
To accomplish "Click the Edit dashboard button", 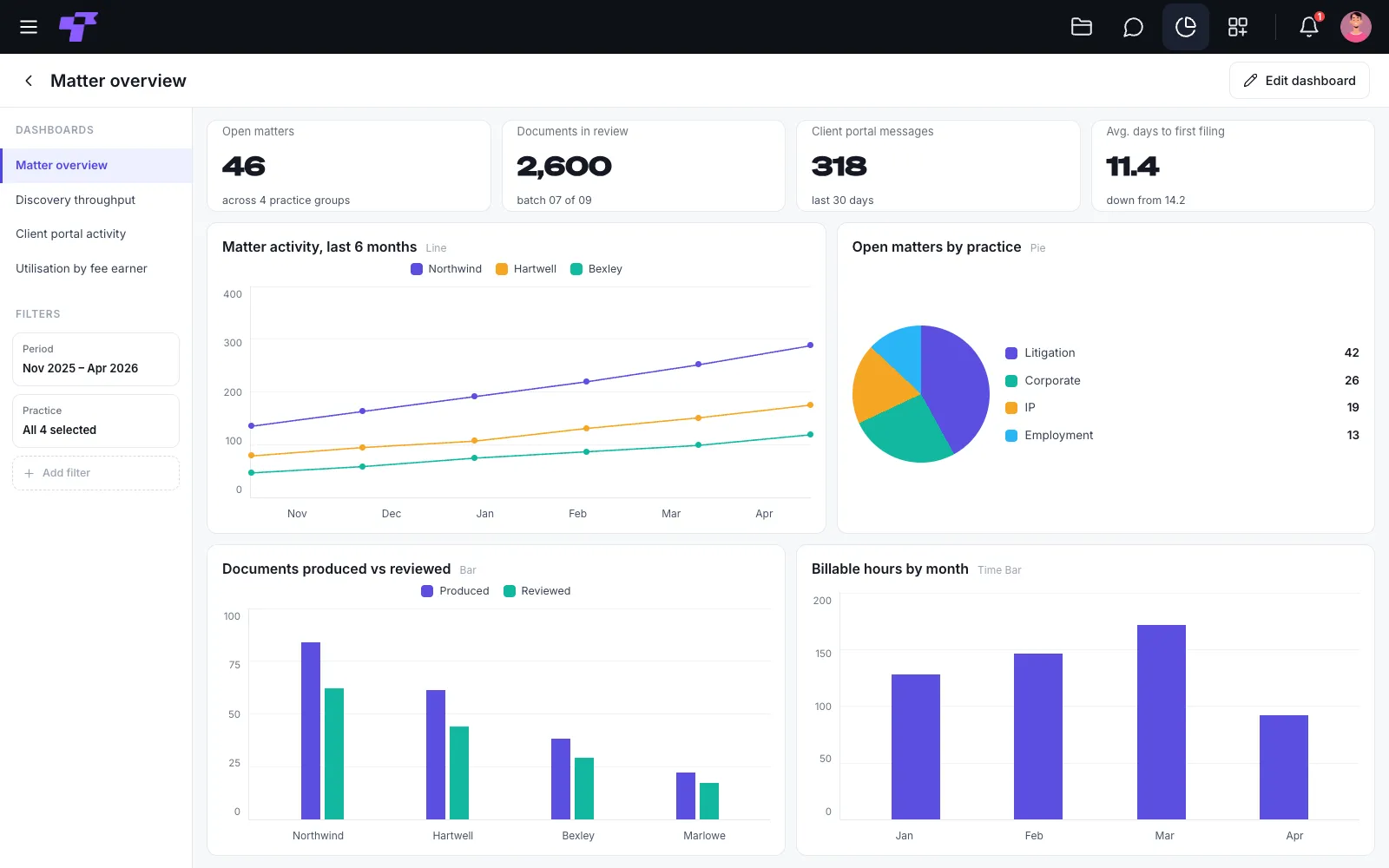I will [1299, 81].
